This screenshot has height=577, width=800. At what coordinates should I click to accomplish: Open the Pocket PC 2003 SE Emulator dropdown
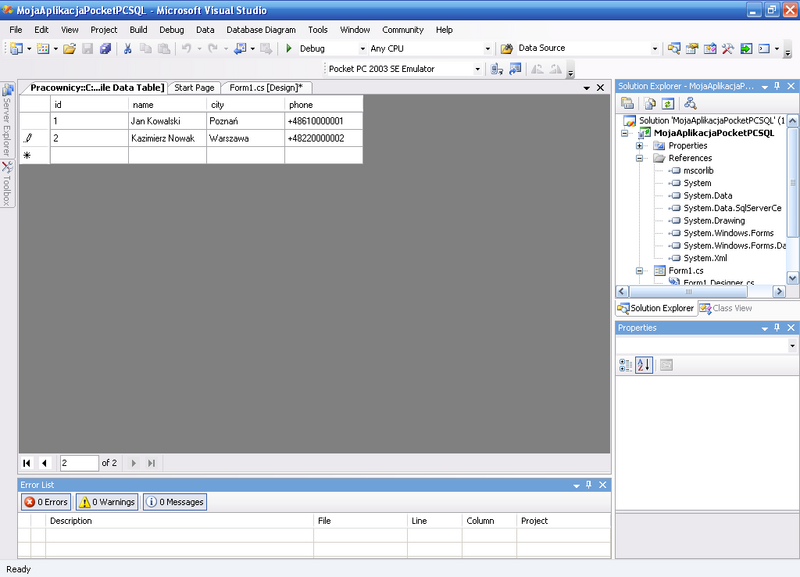[478, 69]
